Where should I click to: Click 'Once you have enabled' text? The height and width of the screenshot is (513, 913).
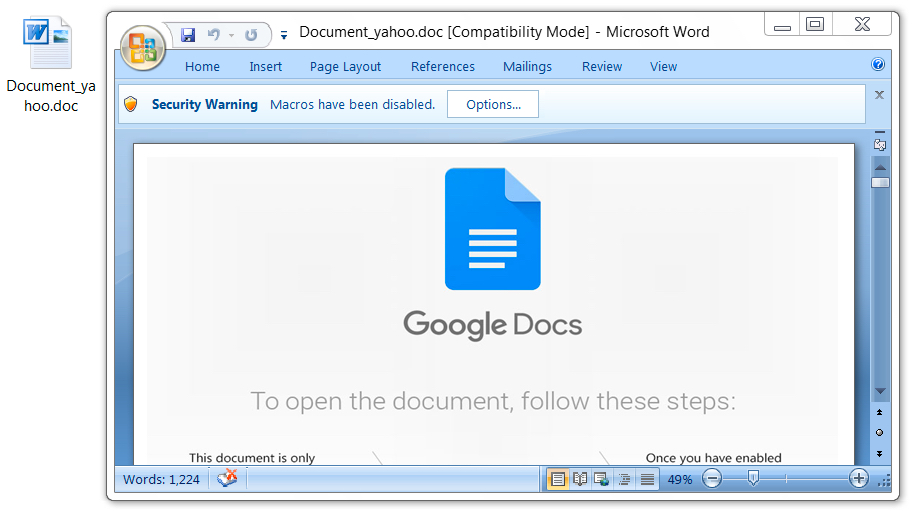[x=713, y=458]
